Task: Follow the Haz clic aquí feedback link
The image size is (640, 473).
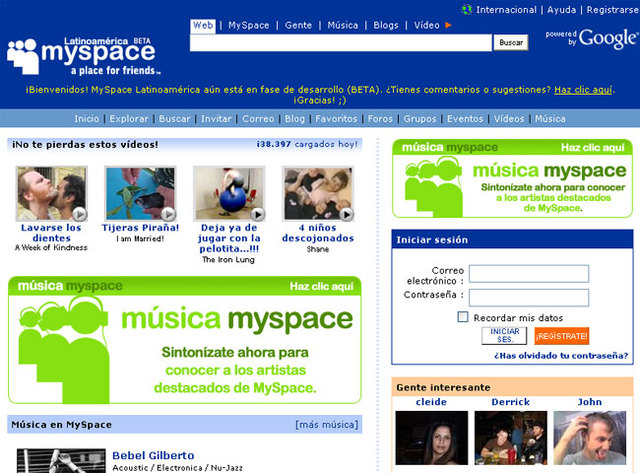Action: (x=583, y=90)
